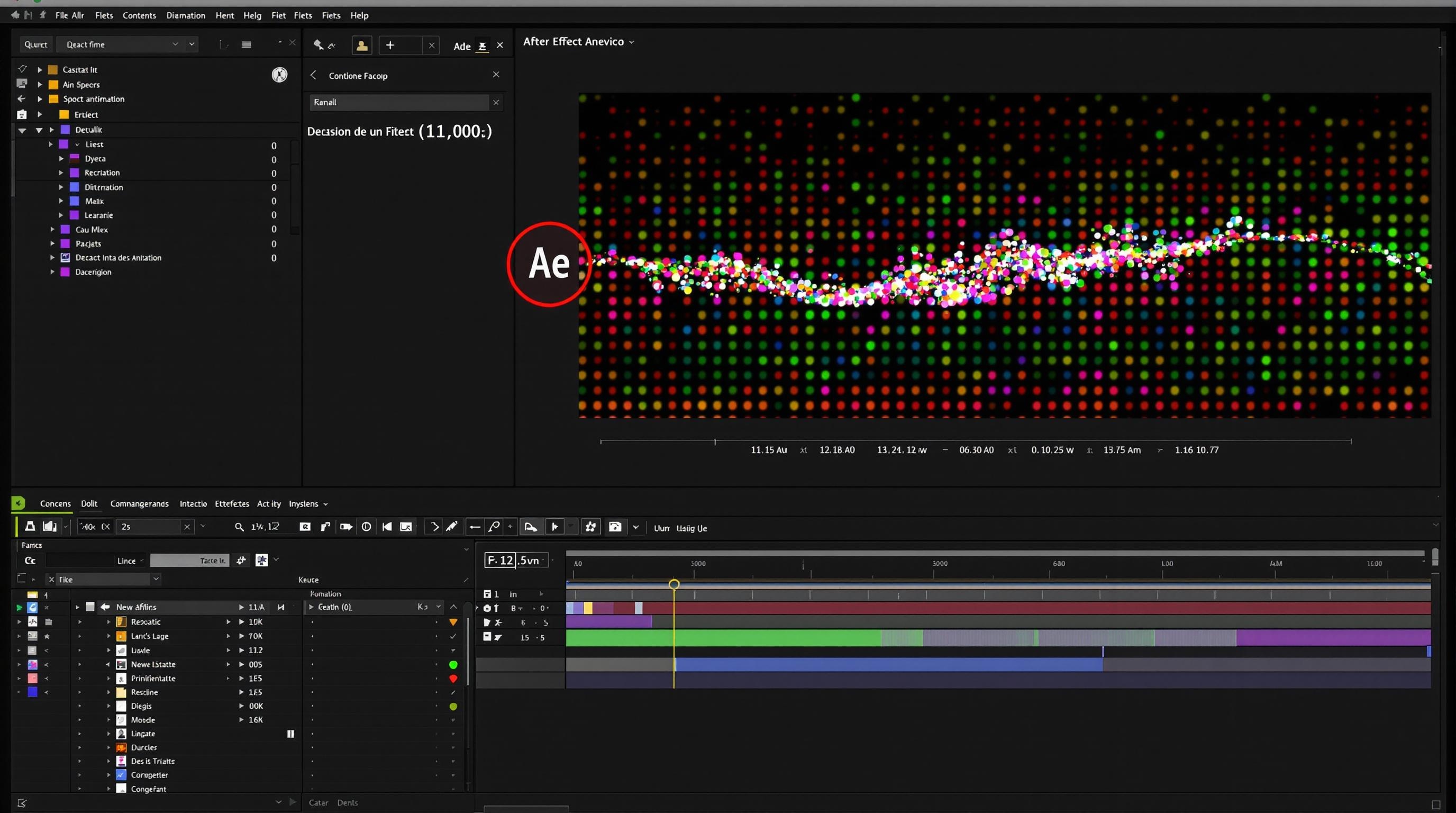Open the Diamation menu
1456x813 pixels.
[x=185, y=15]
